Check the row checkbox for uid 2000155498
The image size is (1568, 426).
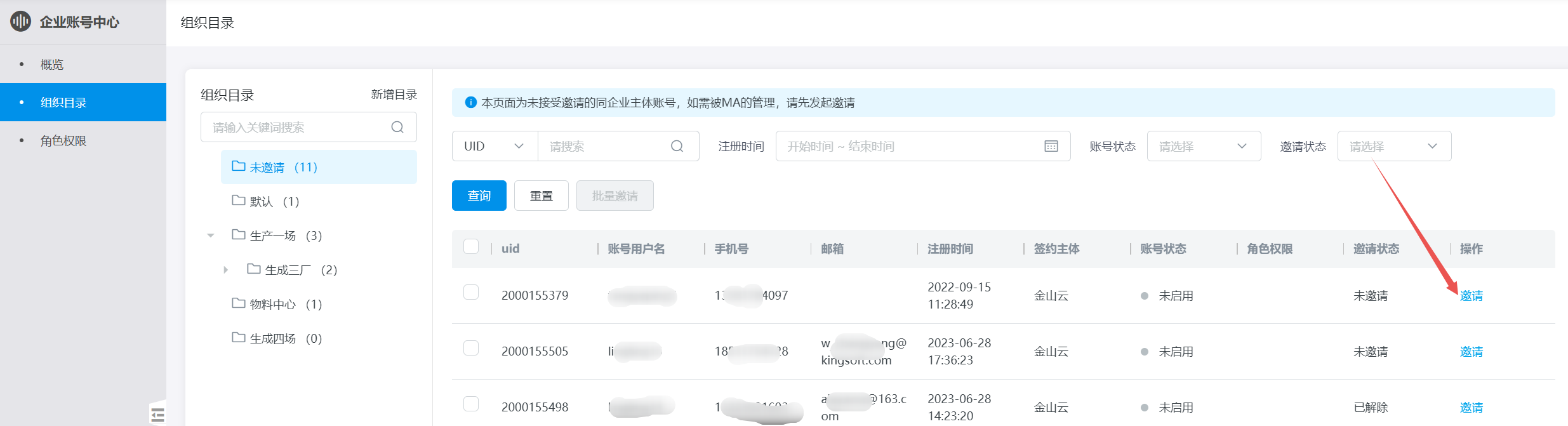471,404
